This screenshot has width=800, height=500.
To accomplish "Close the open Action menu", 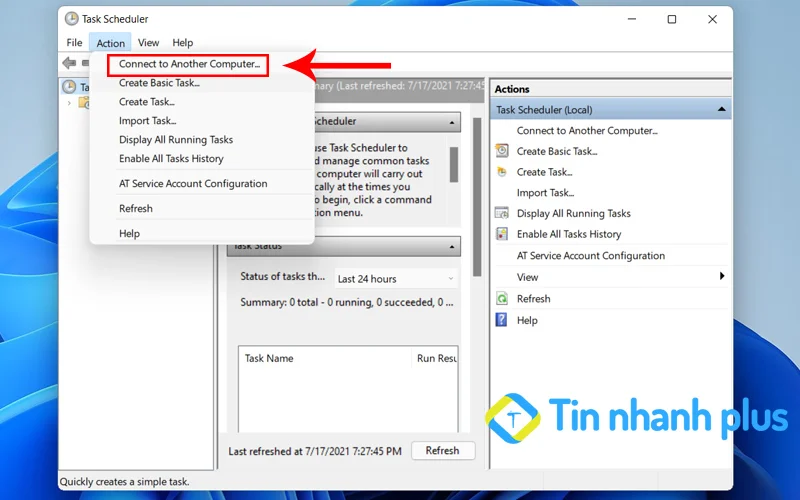I will click(x=111, y=43).
